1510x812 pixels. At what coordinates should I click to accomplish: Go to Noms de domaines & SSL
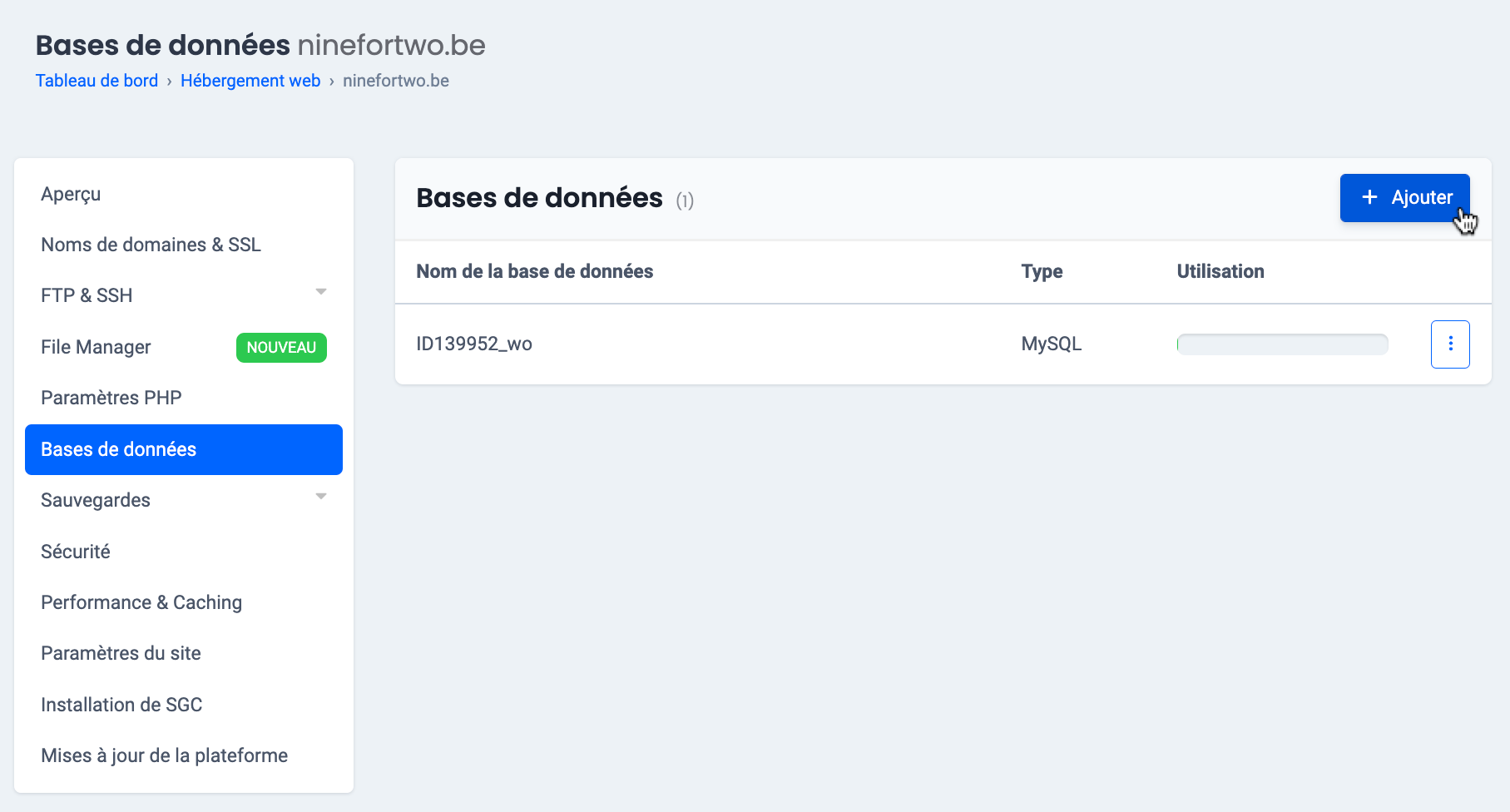tap(151, 245)
